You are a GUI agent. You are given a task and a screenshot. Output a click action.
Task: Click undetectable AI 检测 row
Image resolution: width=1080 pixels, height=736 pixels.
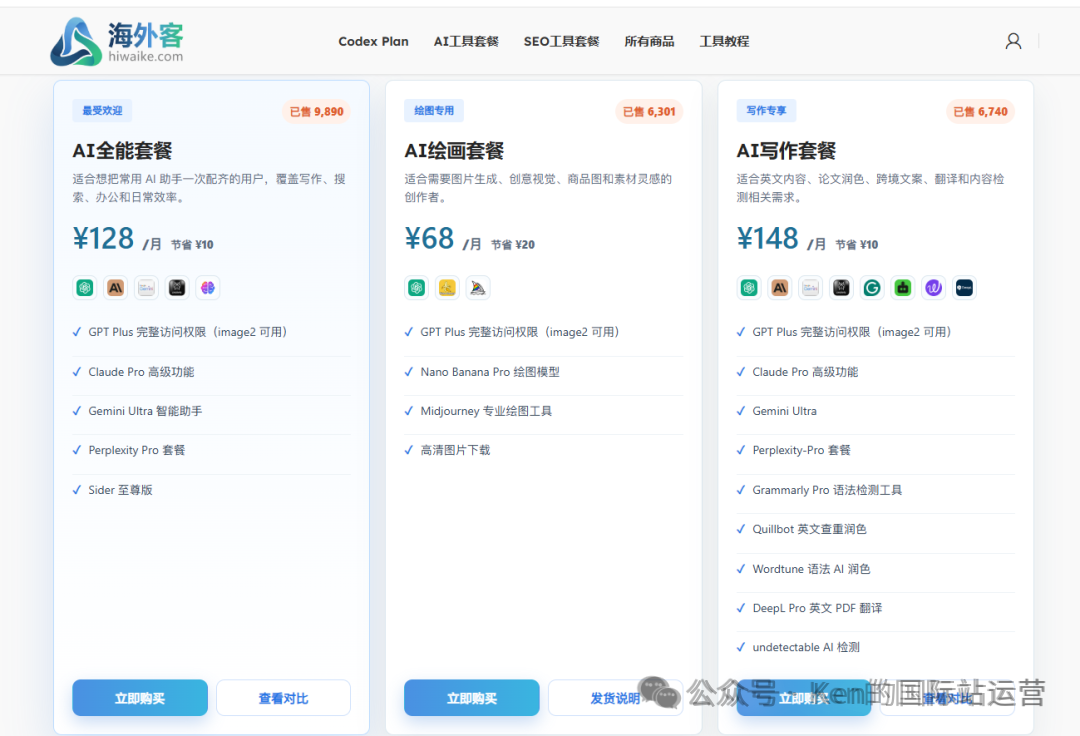point(875,648)
